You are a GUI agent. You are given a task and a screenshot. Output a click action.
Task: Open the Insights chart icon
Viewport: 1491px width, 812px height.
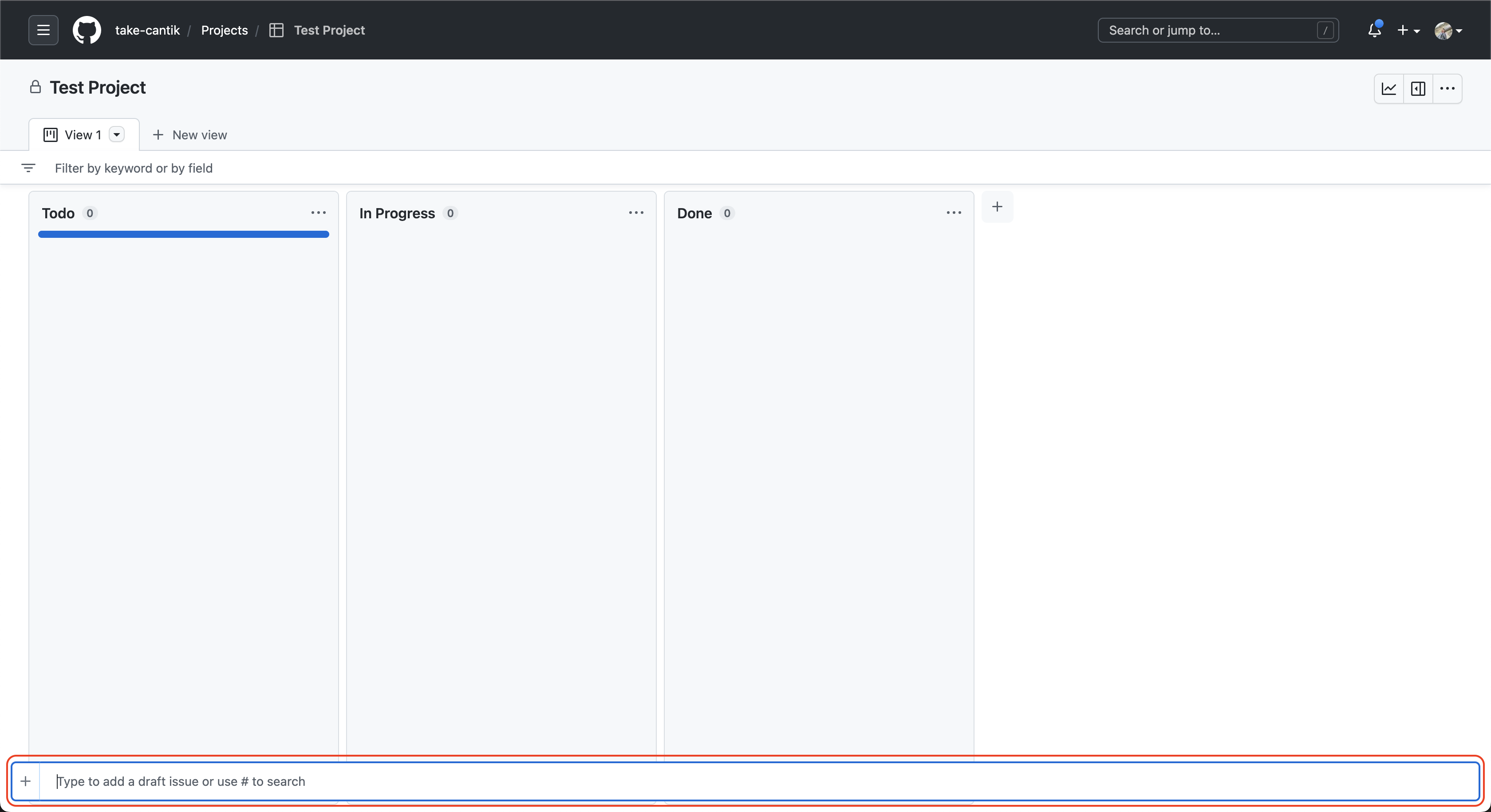click(1389, 89)
